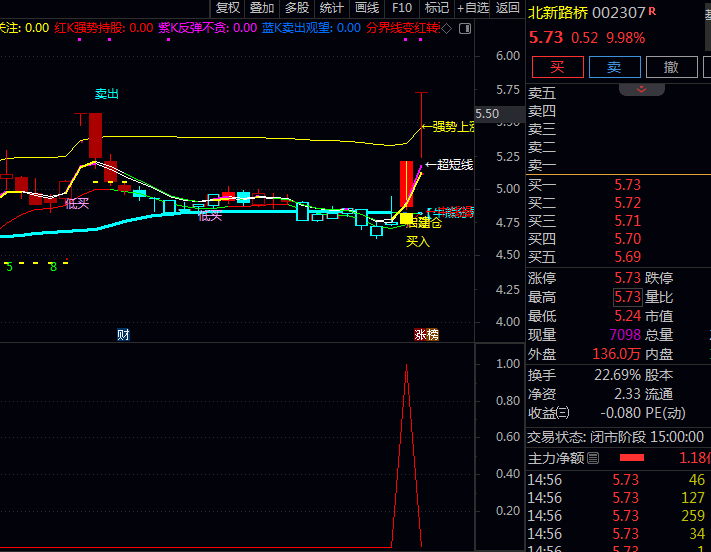Viewport: 711px width, 552px height.
Task: Open the 叠加 overlay option
Action: point(262,8)
